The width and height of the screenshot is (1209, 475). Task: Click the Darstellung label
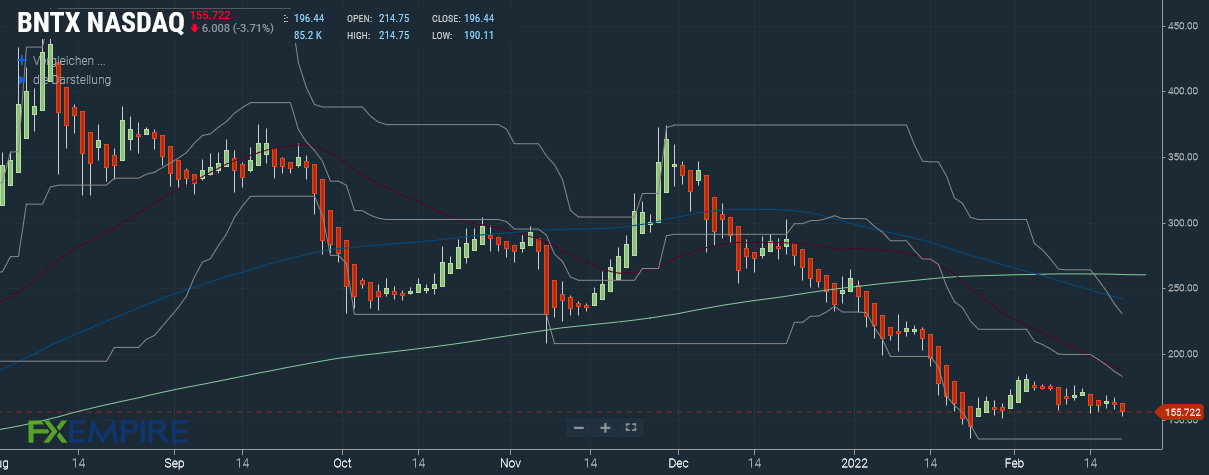coord(71,80)
